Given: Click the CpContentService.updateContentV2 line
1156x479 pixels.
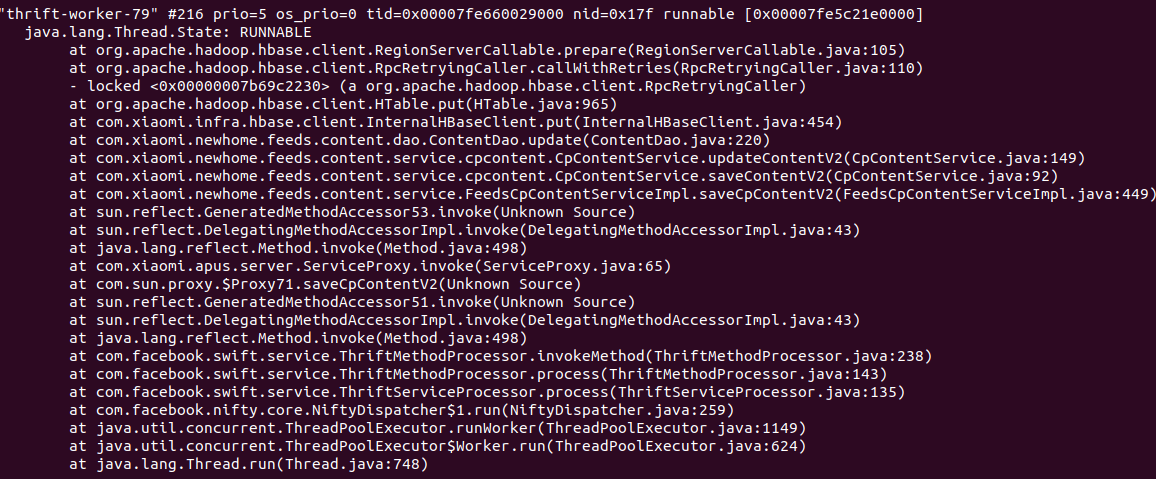Looking at the screenshot, I should click(577, 158).
